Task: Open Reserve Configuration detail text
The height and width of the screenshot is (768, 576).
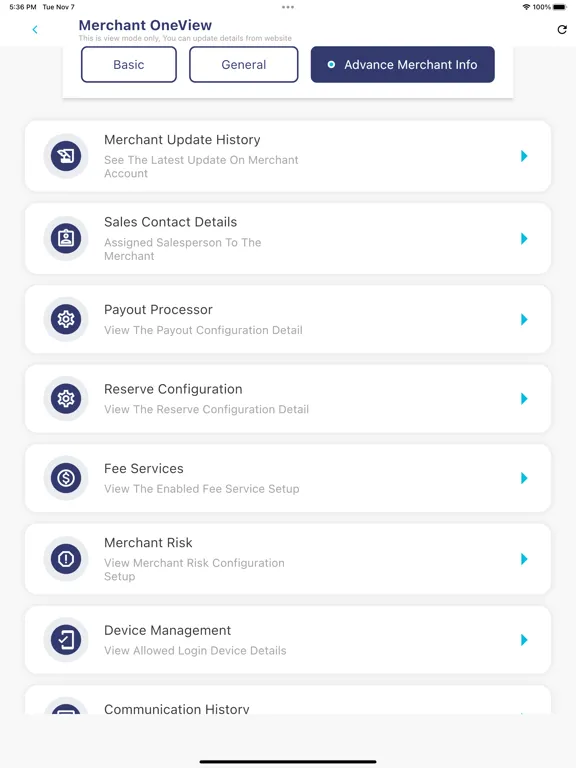Action: [x=206, y=409]
